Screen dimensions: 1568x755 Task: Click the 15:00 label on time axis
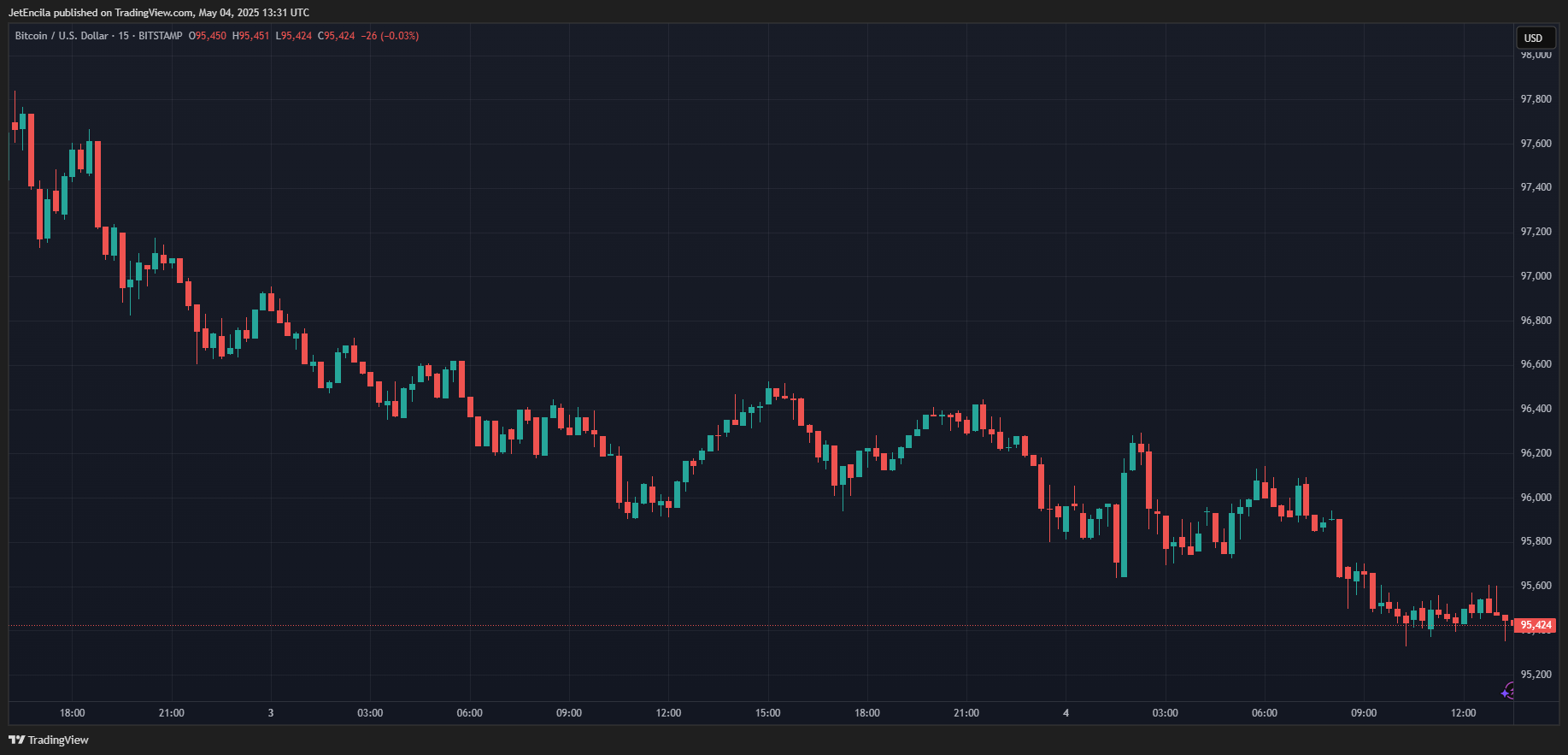pyautogui.click(x=767, y=713)
